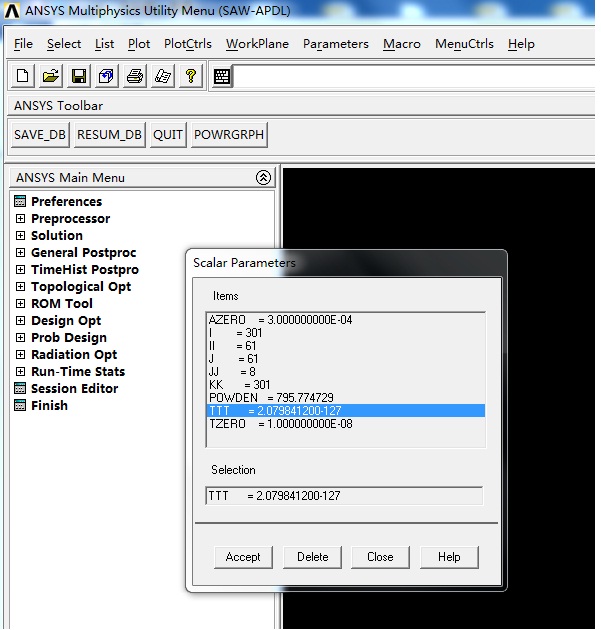Image resolution: width=601 pixels, height=630 pixels.
Task: Click the Pan-Zoom-Rotate cube icon
Action: (x=106, y=76)
